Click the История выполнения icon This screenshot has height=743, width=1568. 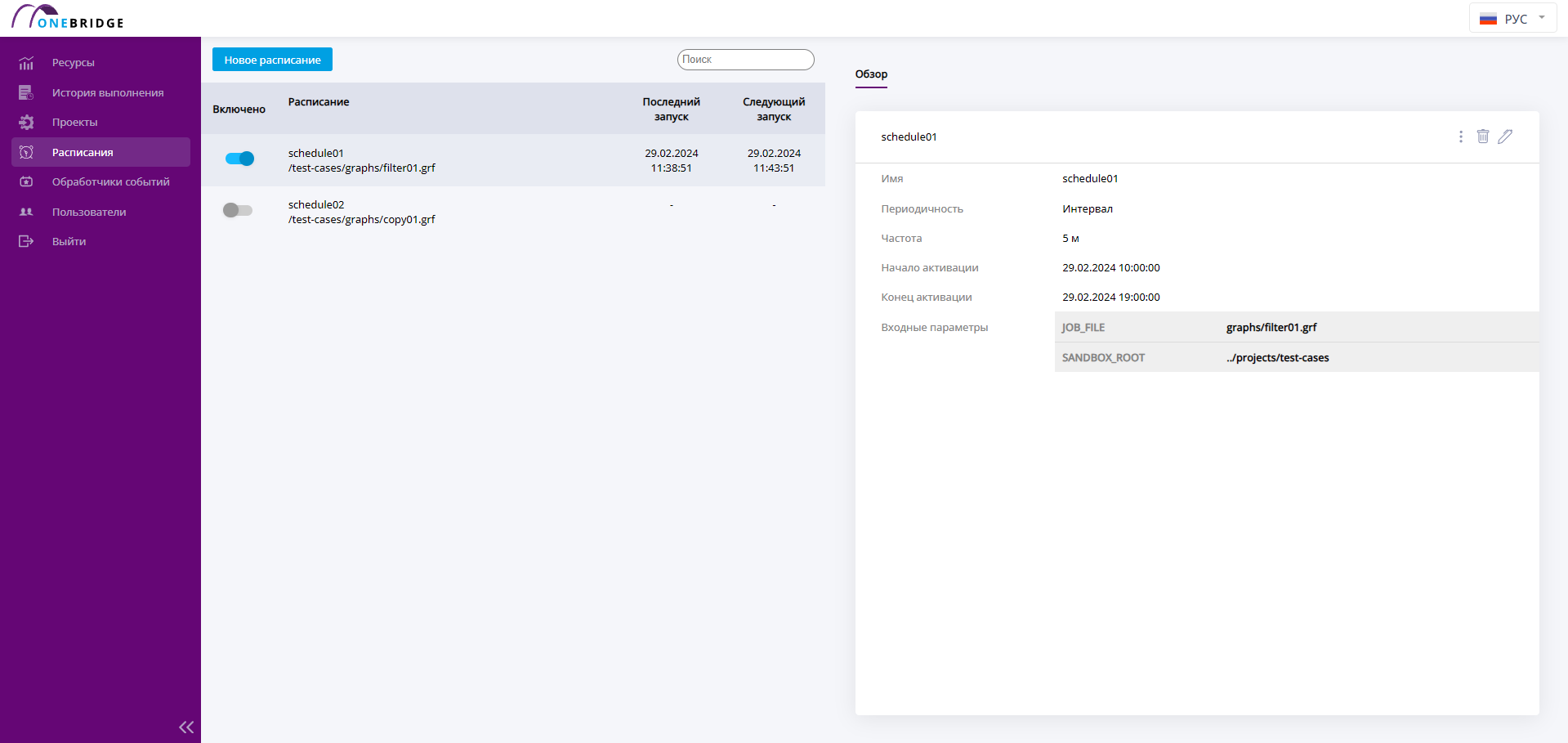coord(26,92)
